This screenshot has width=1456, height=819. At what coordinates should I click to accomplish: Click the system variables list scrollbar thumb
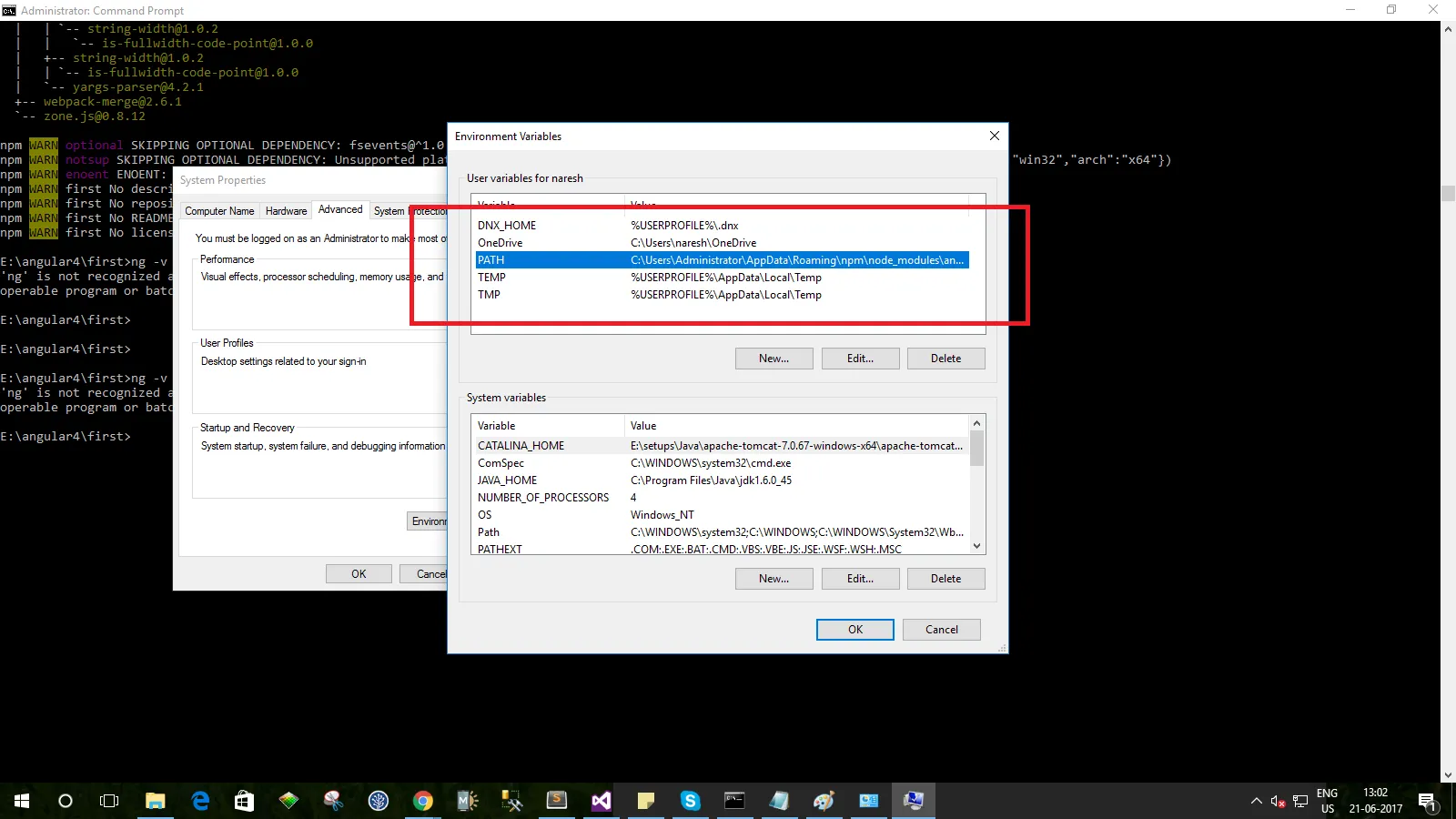(976, 448)
